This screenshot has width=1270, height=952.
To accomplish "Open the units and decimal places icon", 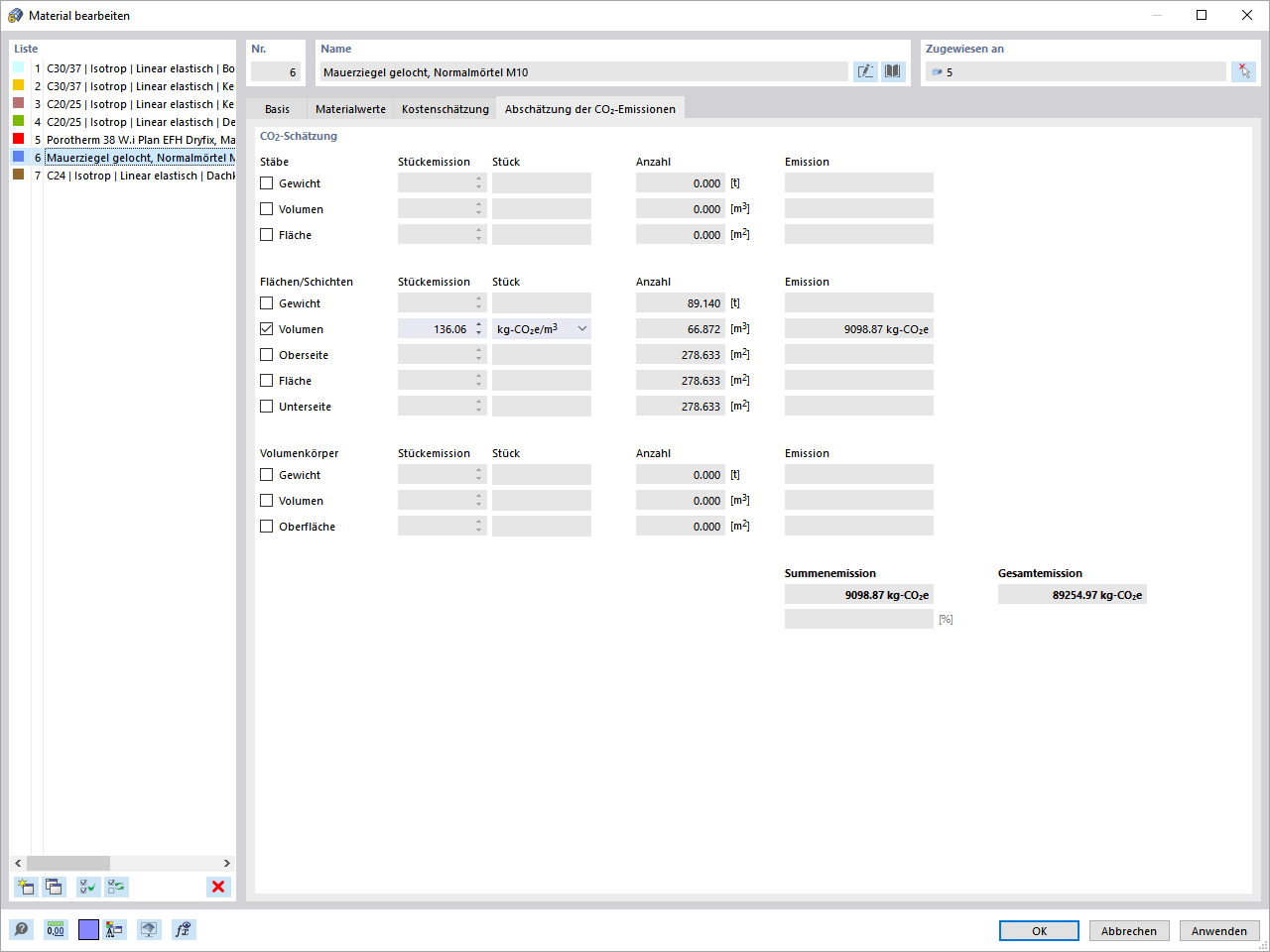I will click(56, 929).
